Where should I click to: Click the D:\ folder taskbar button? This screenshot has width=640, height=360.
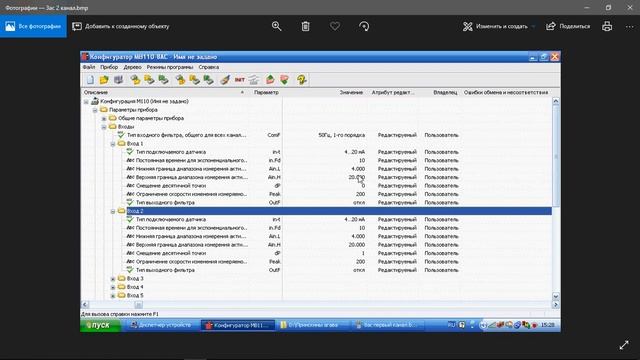(x=313, y=325)
